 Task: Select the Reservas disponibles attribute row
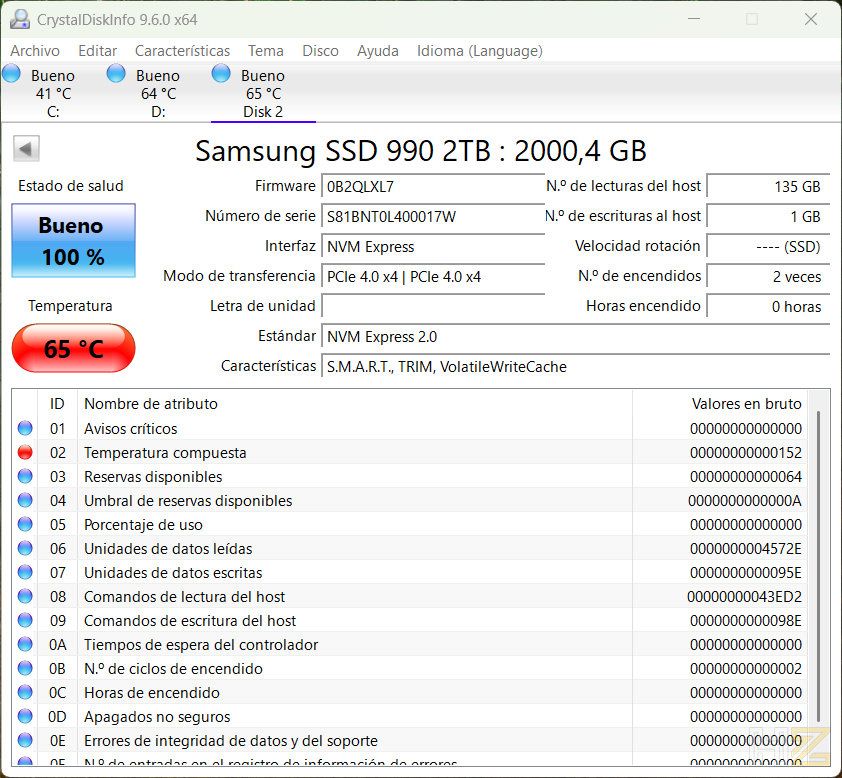(410, 477)
